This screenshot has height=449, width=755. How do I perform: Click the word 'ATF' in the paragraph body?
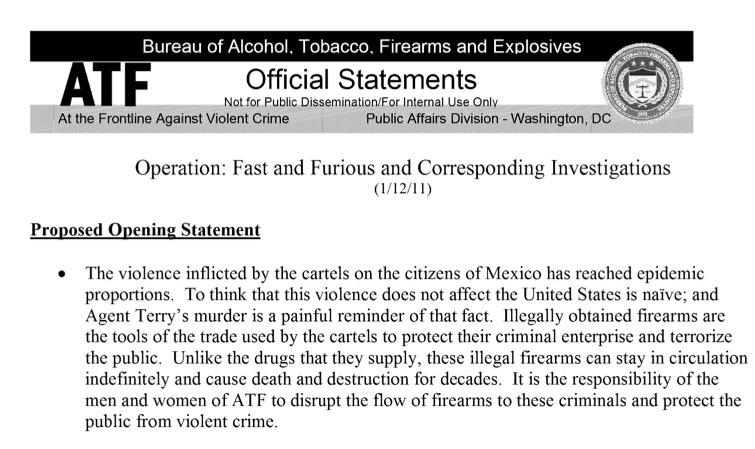click(249, 400)
